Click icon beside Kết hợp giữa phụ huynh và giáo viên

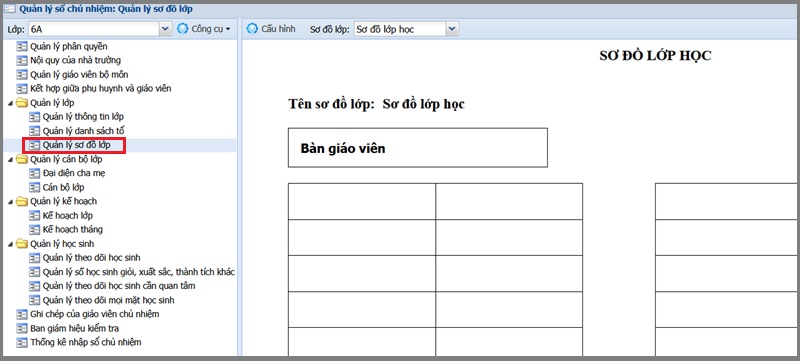(21, 89)
